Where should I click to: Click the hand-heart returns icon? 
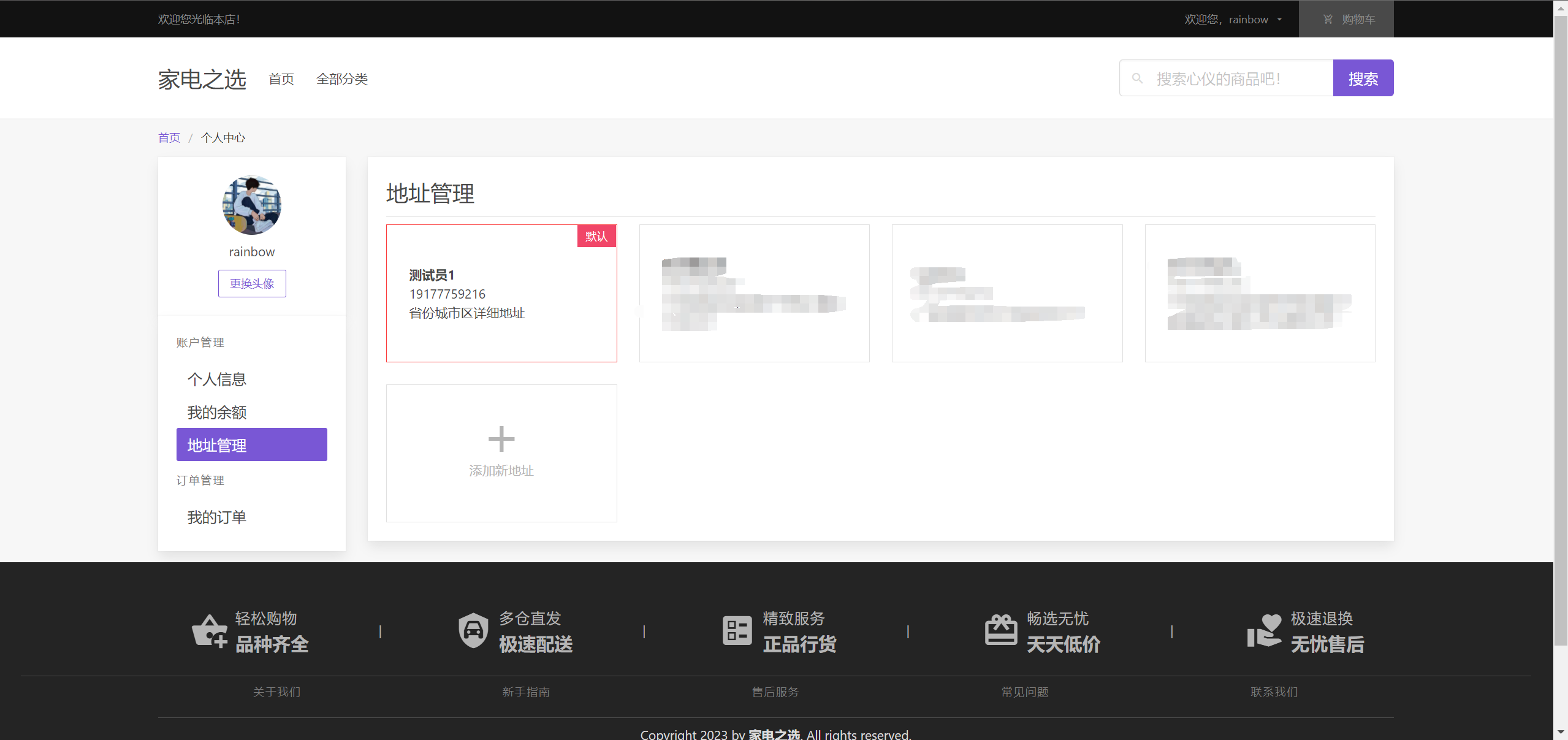1264,631
